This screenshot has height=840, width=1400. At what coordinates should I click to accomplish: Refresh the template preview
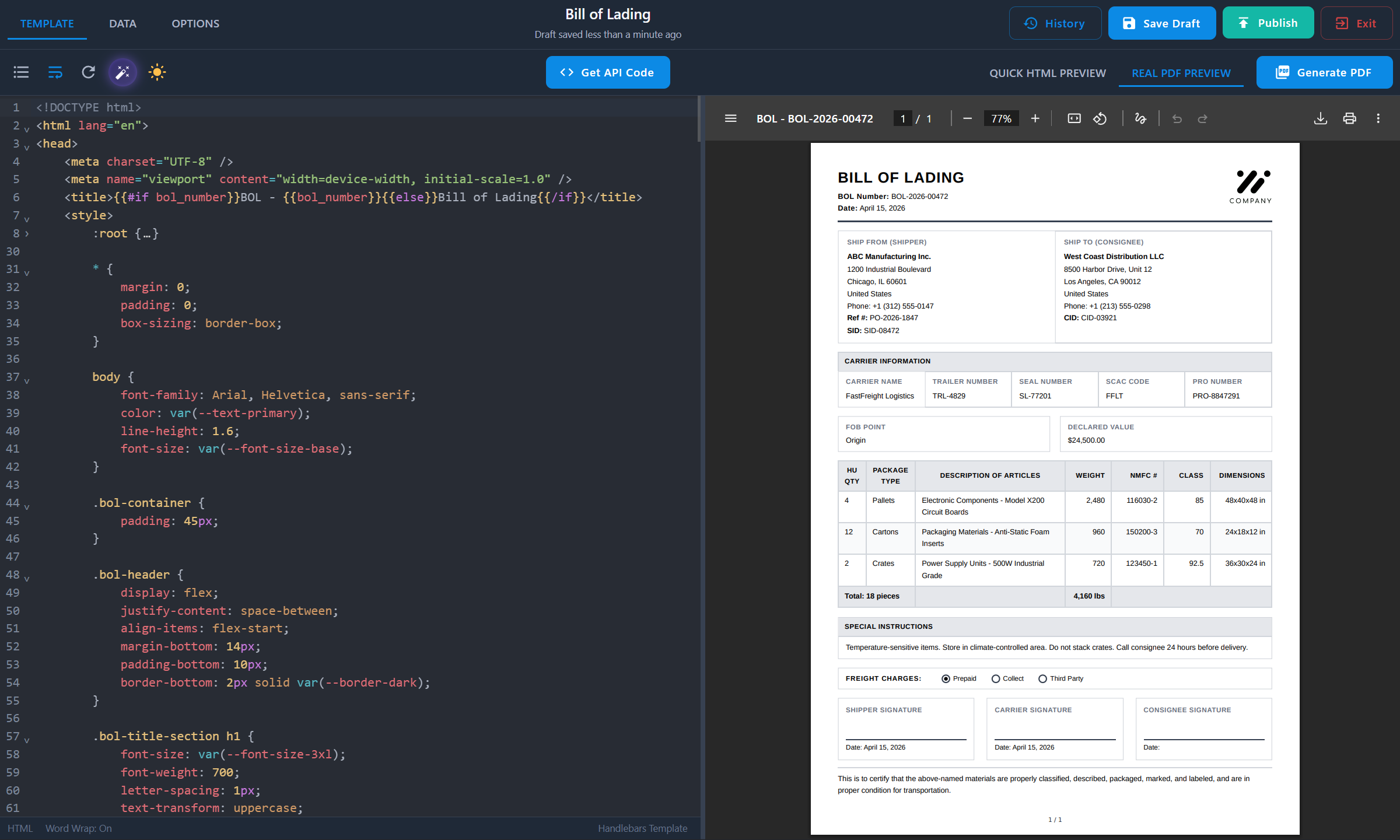coord(88,72)
